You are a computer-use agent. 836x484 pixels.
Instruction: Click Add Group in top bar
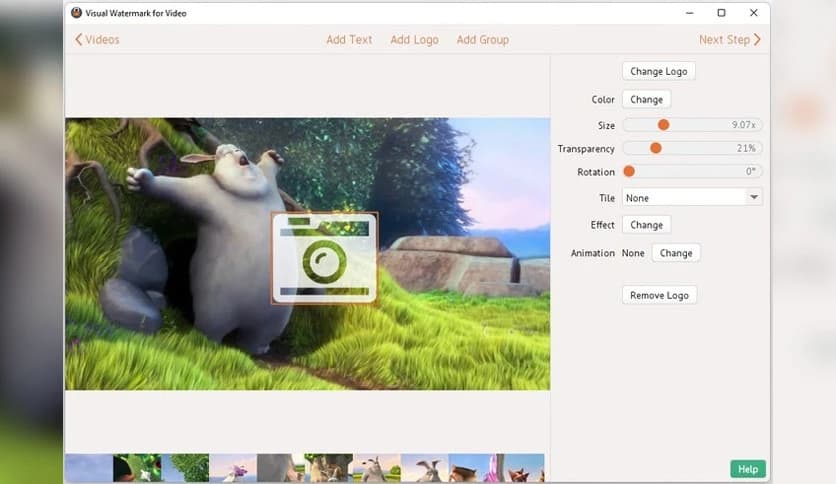click(483, 39)
